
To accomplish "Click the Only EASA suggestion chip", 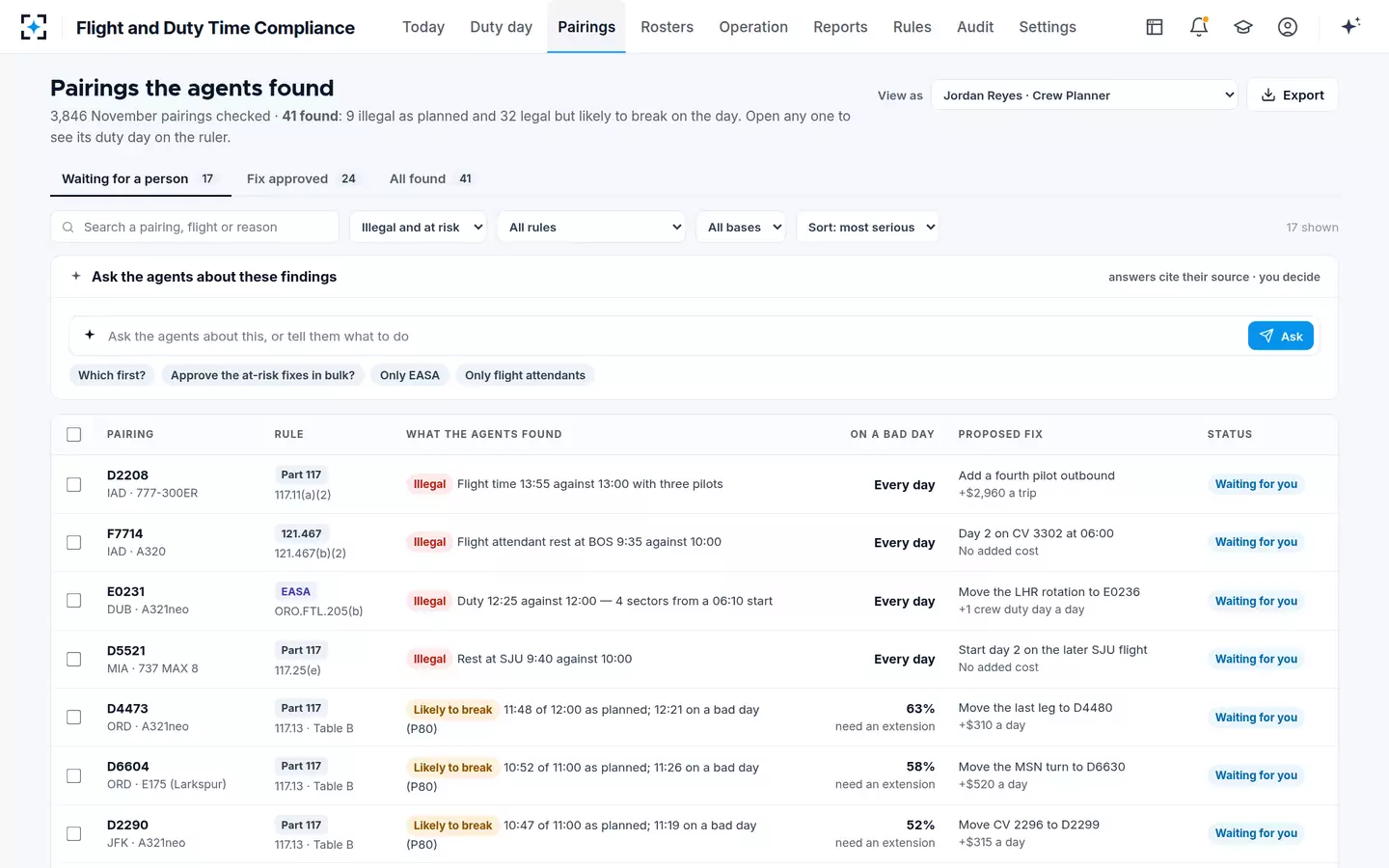I will click(410, 375).
